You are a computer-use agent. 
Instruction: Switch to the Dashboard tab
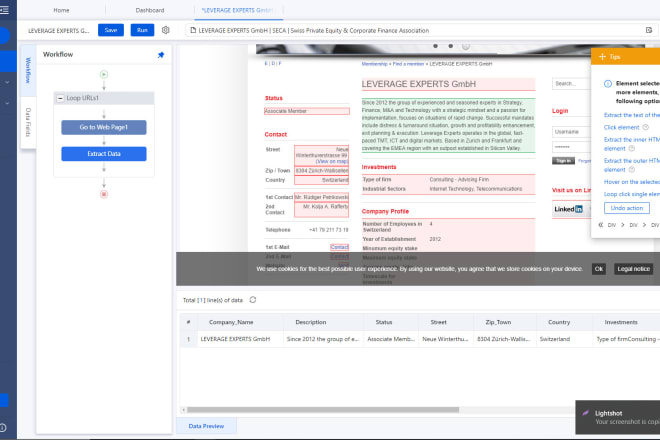[150, 10]
